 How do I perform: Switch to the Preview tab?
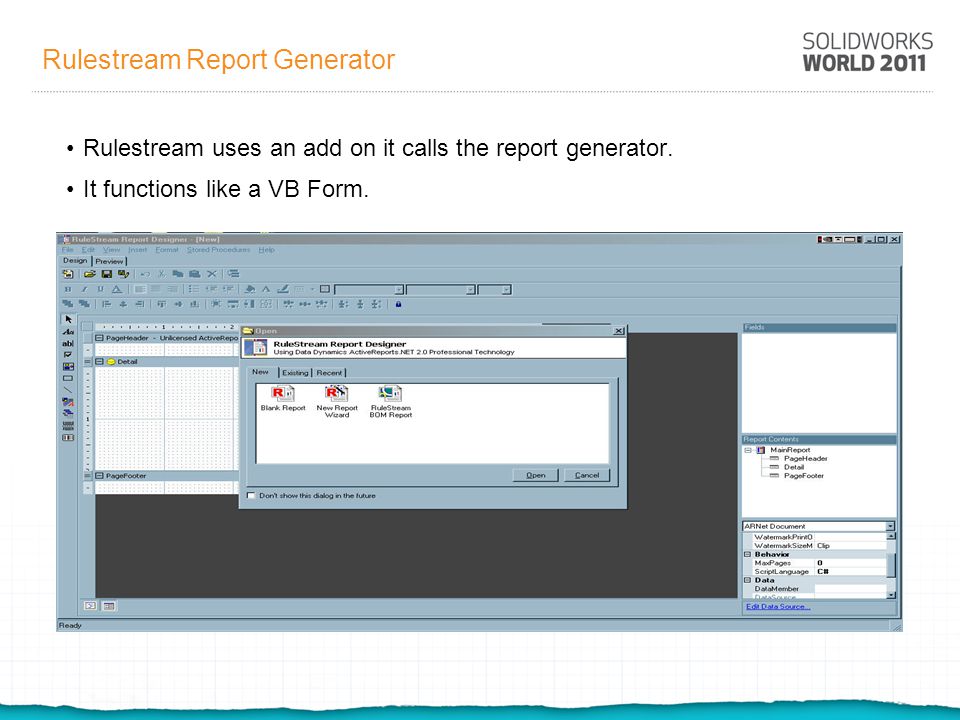pos(110,261)
